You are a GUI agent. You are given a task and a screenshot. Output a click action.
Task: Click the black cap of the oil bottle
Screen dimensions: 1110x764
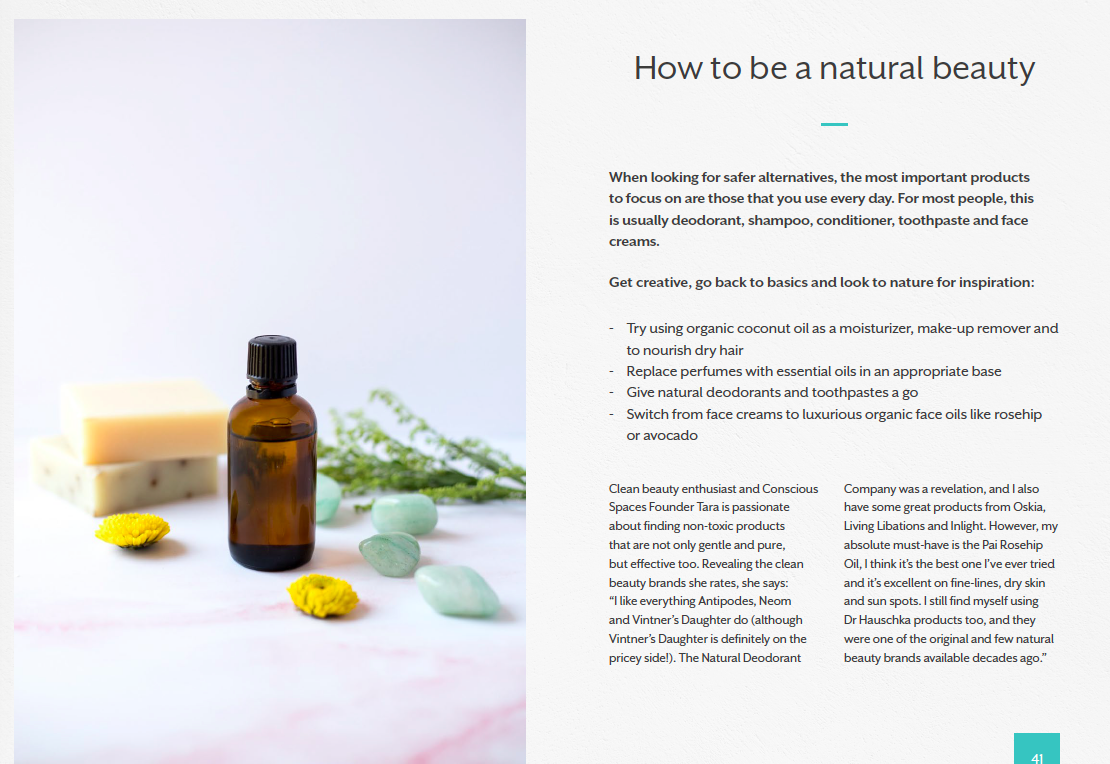pos(272,360)
